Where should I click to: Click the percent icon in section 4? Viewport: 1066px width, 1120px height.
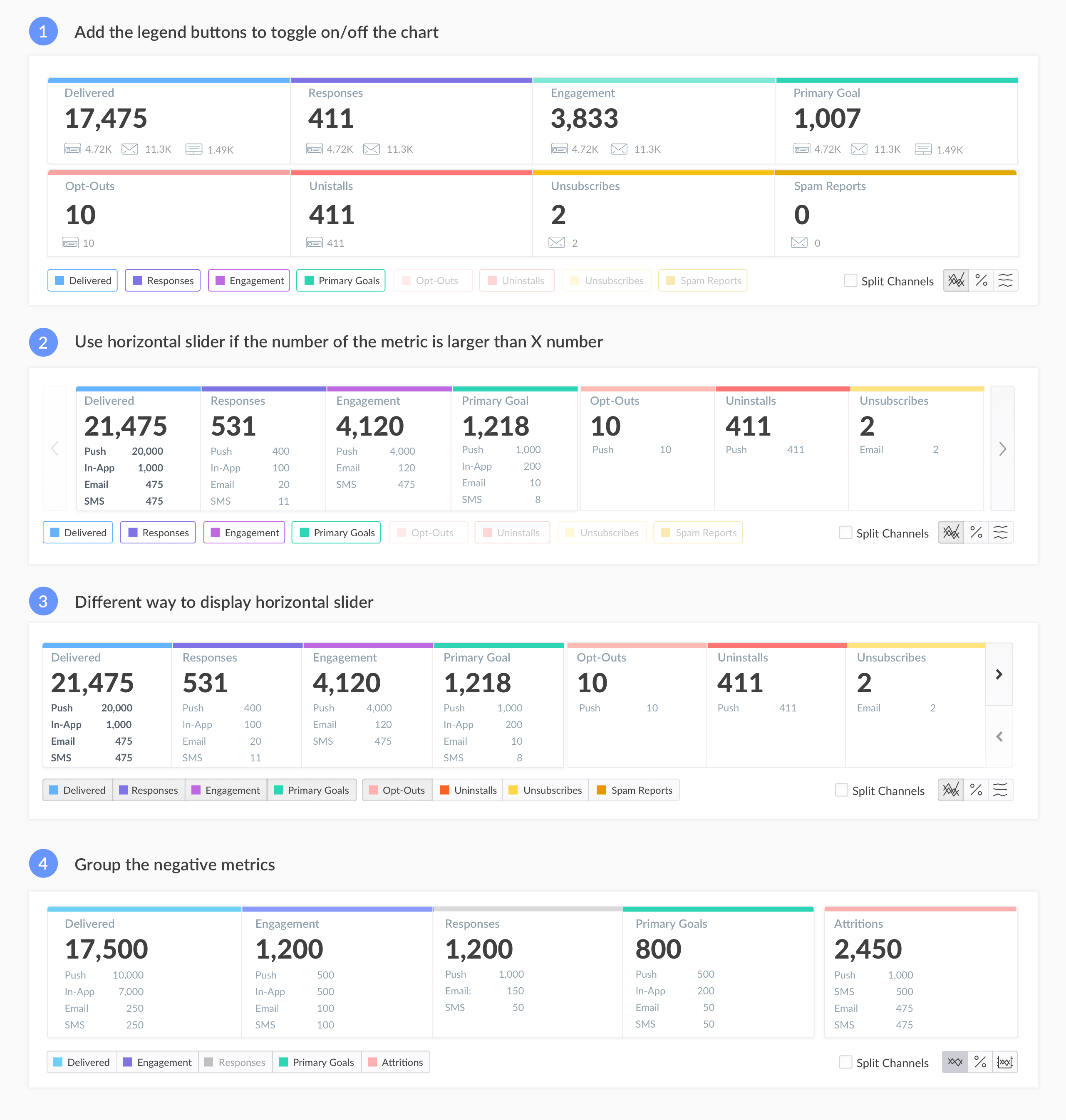tap(980, 1062)
